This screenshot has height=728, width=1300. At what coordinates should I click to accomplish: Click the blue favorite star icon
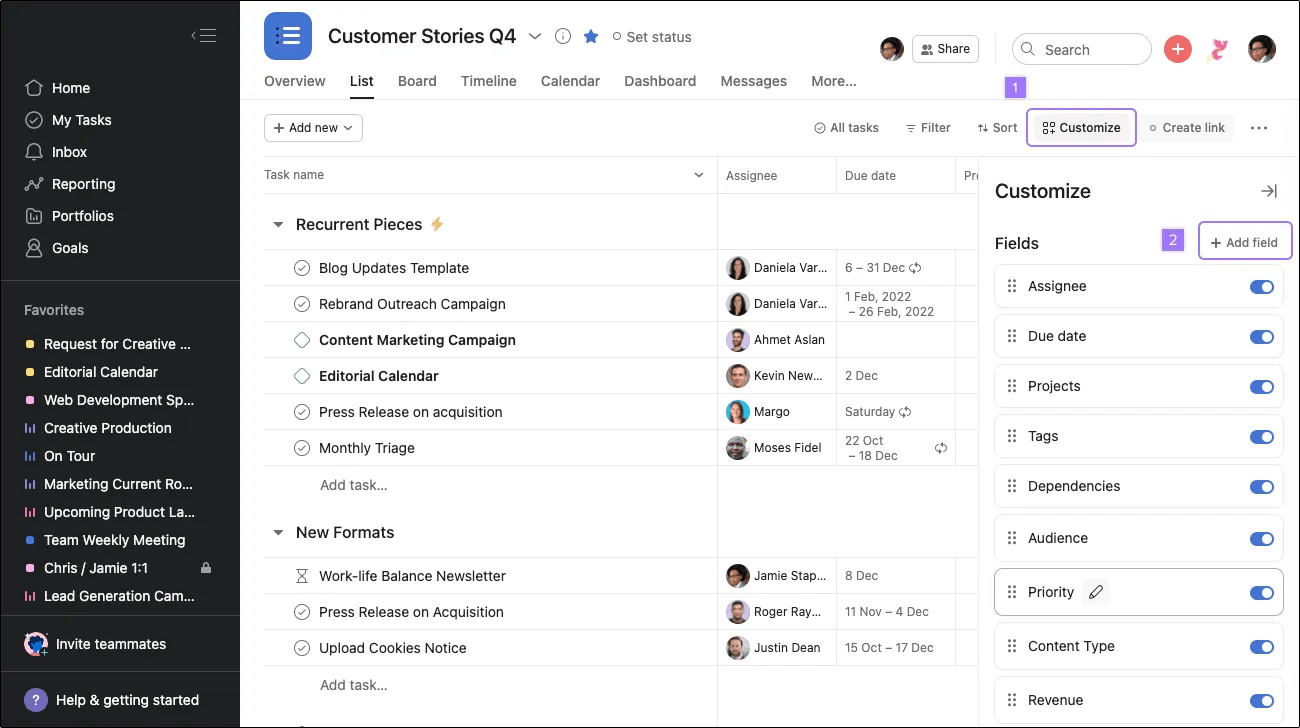(x=591, y=37)
